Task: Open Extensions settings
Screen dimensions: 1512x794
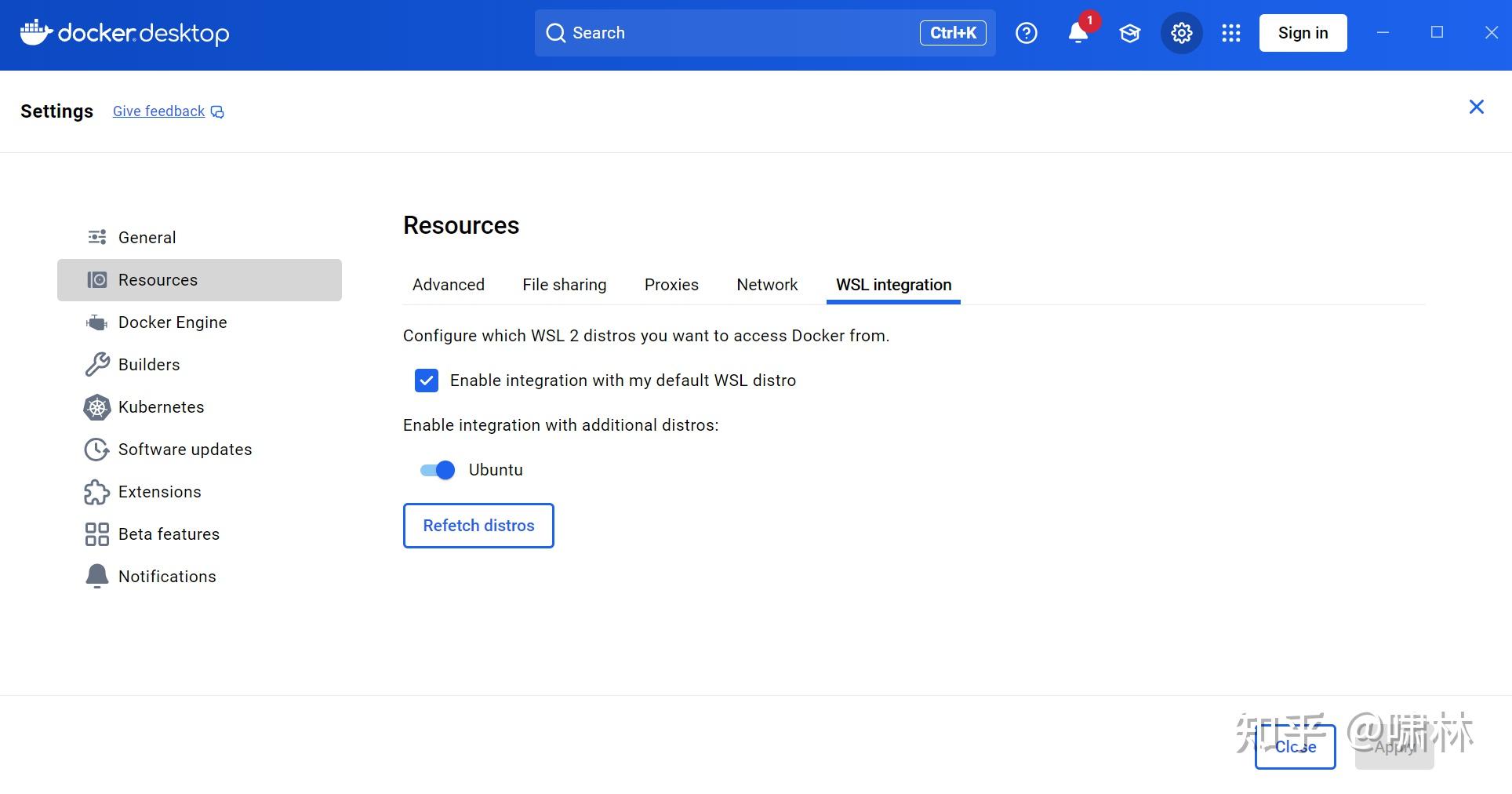Action: pos(199,492)
